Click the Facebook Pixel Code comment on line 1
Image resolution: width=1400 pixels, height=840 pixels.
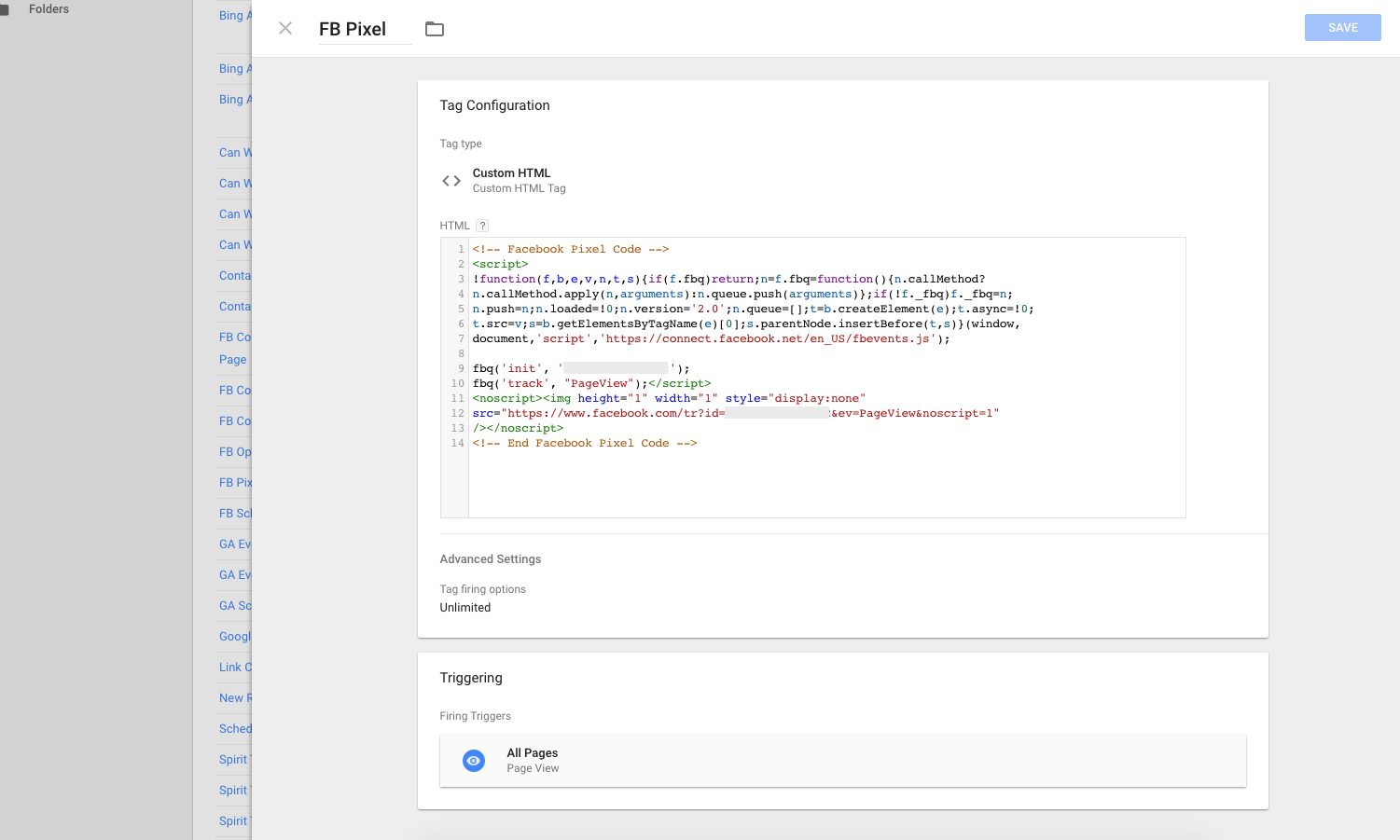point(571,250)
